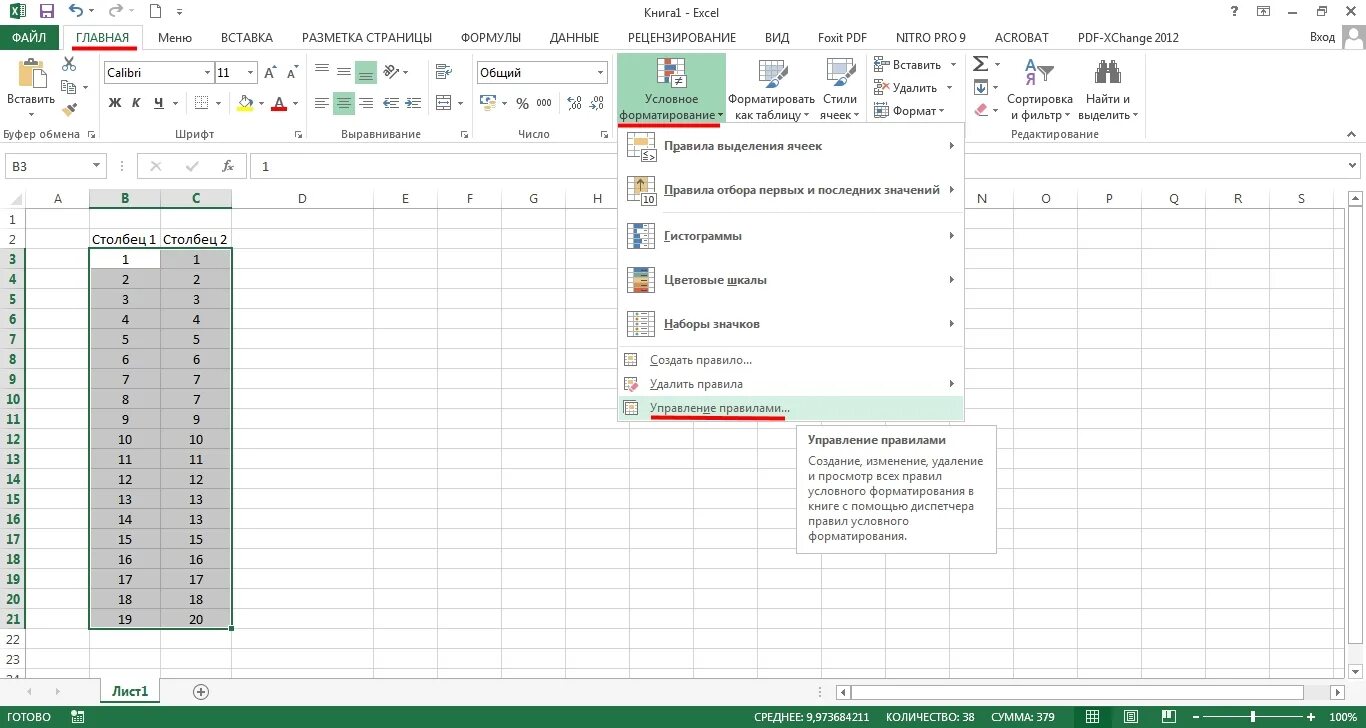
Task: Apply percent style with the % icon
Action: coord(522,103)
